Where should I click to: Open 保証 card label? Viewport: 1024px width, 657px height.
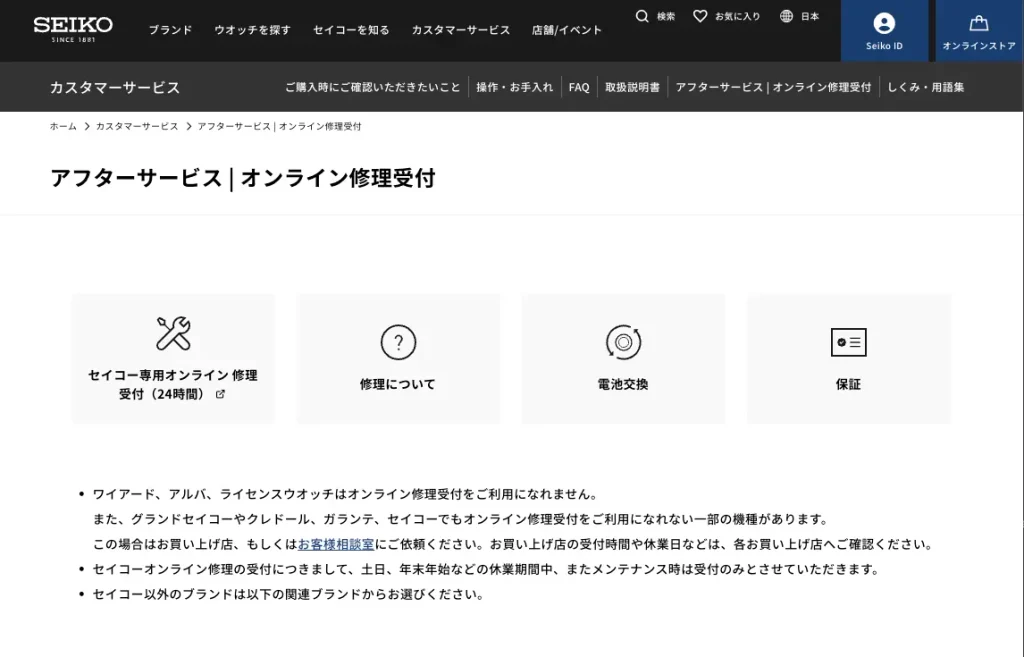[x=848, y=384]
